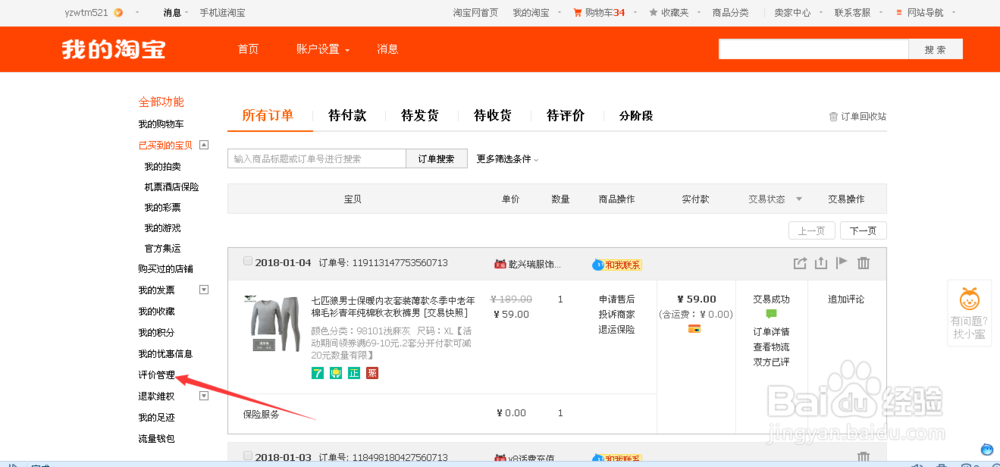
Task: Select the 2018-01-03 order checkbox
Action: click(247, 456)
